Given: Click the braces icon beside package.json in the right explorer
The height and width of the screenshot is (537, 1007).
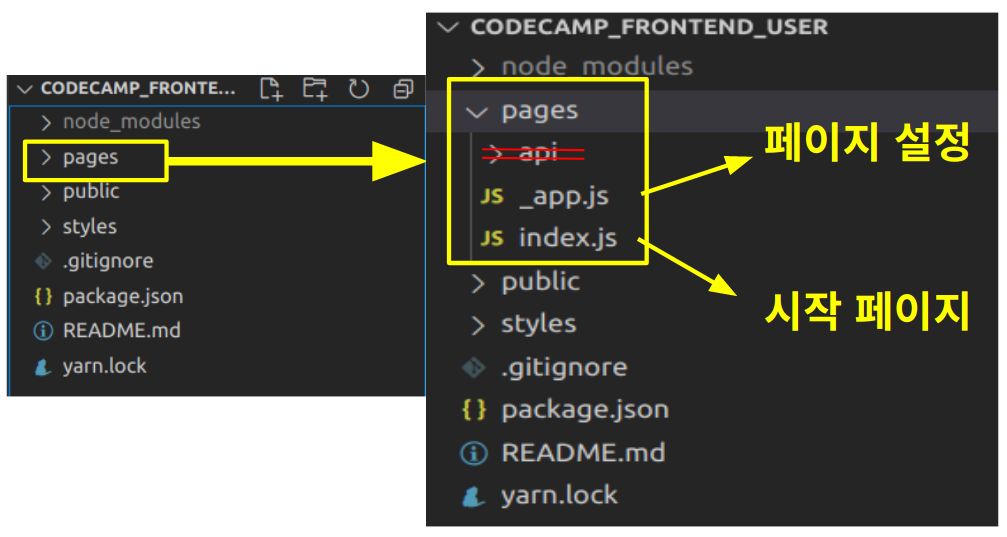Looking at the screenshot, I should coord(474,410).
